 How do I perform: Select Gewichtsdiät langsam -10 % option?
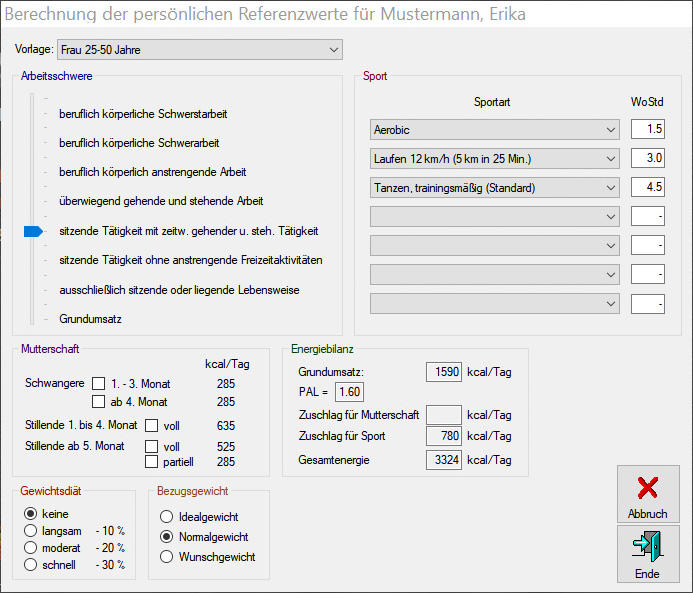(30, 530)
